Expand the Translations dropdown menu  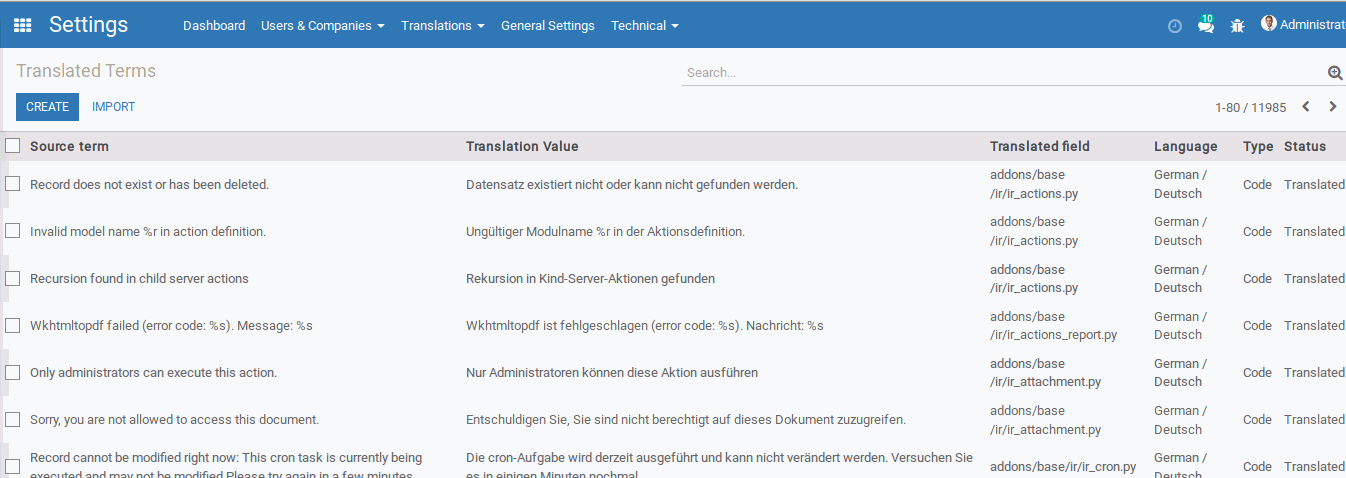click(442, 26)
